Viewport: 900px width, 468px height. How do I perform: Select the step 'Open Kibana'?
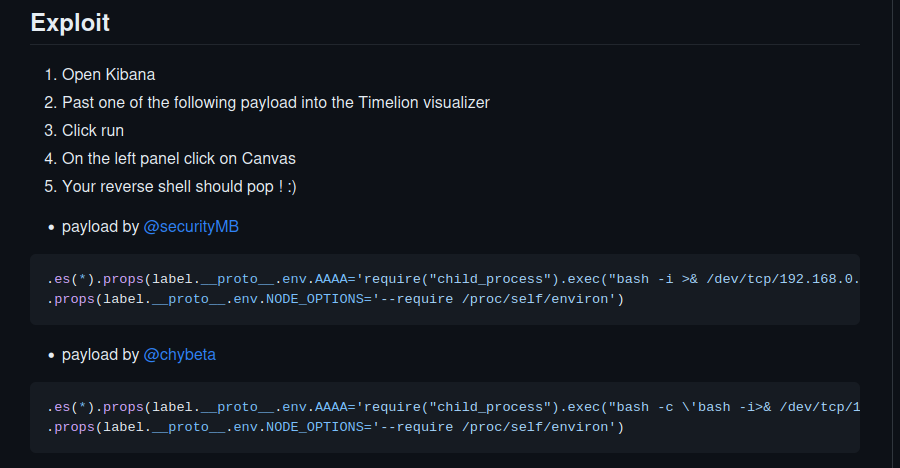pos(108,75)
